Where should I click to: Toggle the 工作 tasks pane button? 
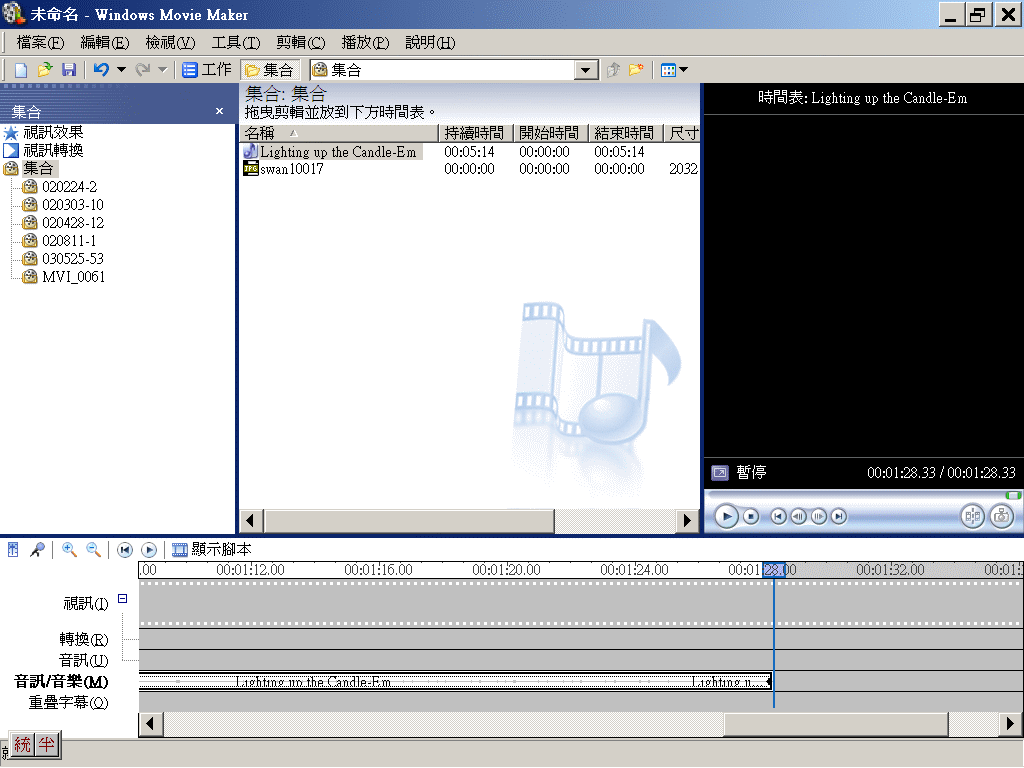[x=207, y=70]
